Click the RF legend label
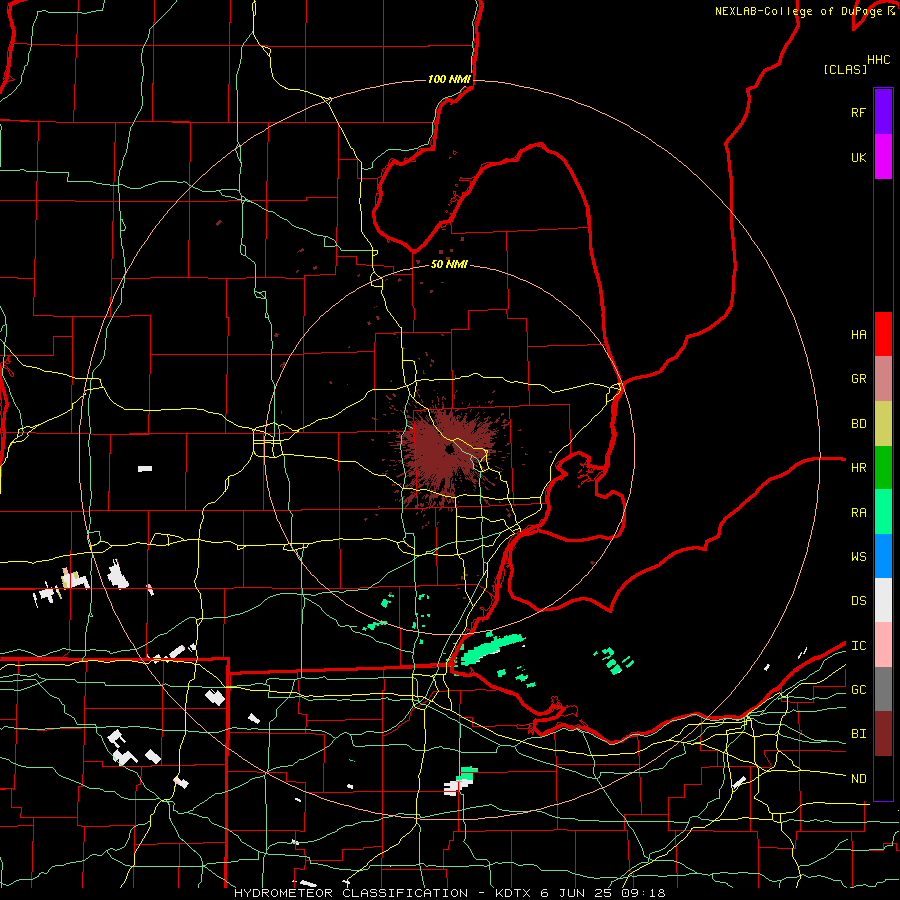 [858, 112]
